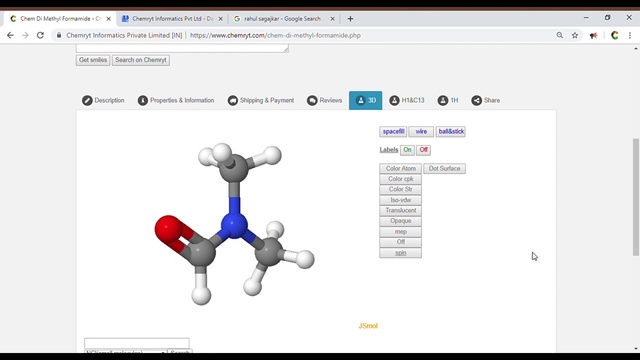Screen dimensions: 640x360
Task: Open the zoom magnifier icon in address bar
Action: [560, 36]
